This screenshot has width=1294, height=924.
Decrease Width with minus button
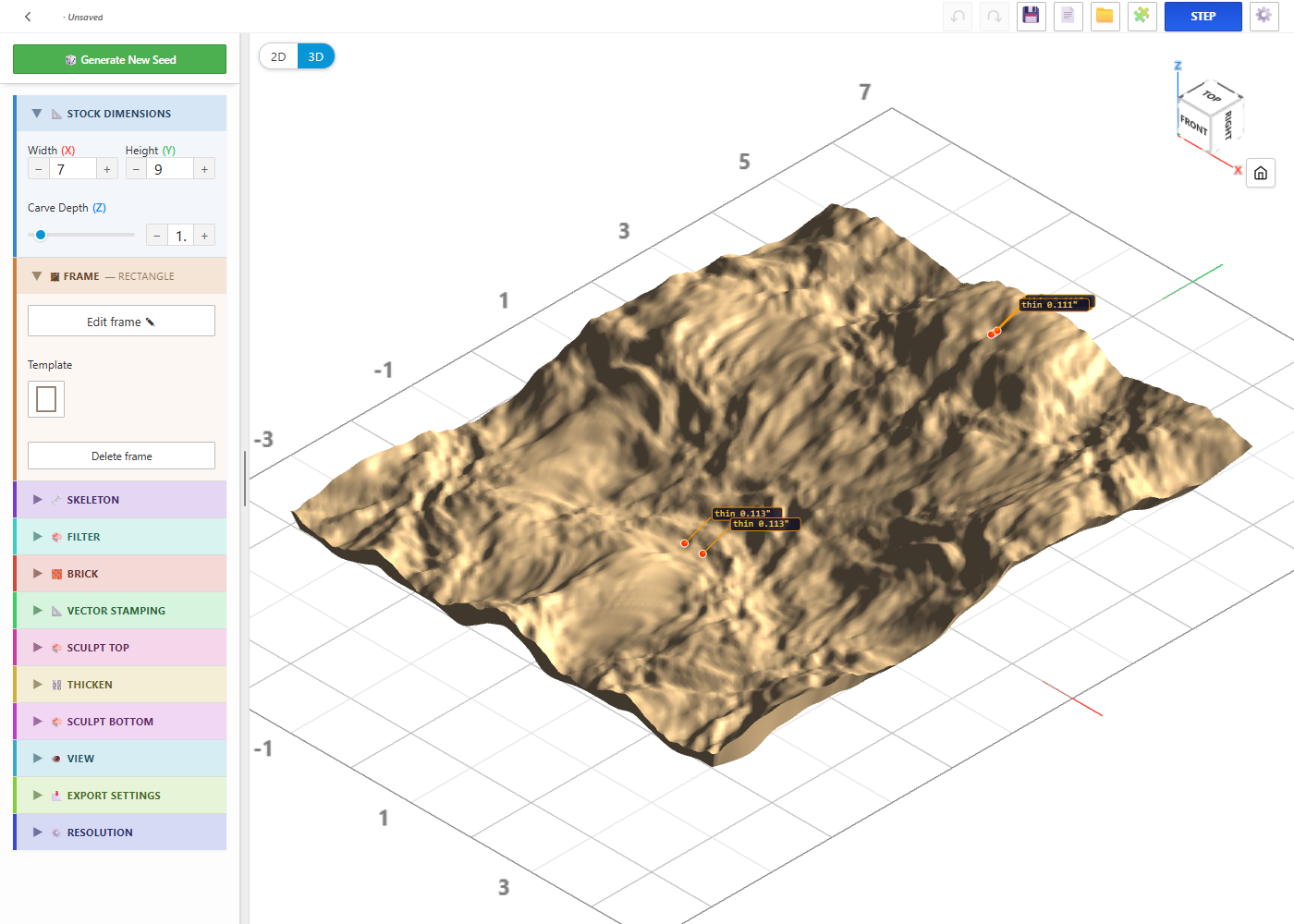click(38, 169)
